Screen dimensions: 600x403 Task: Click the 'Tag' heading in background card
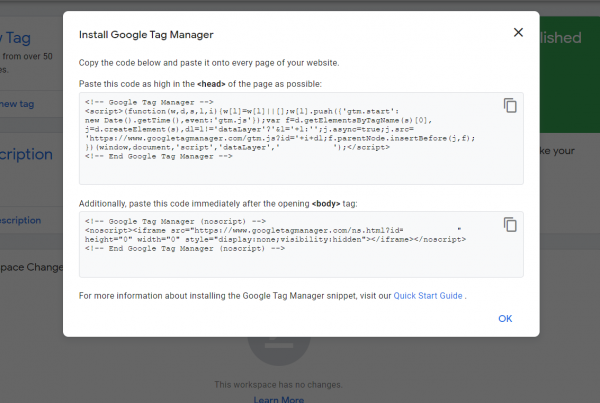17,38
